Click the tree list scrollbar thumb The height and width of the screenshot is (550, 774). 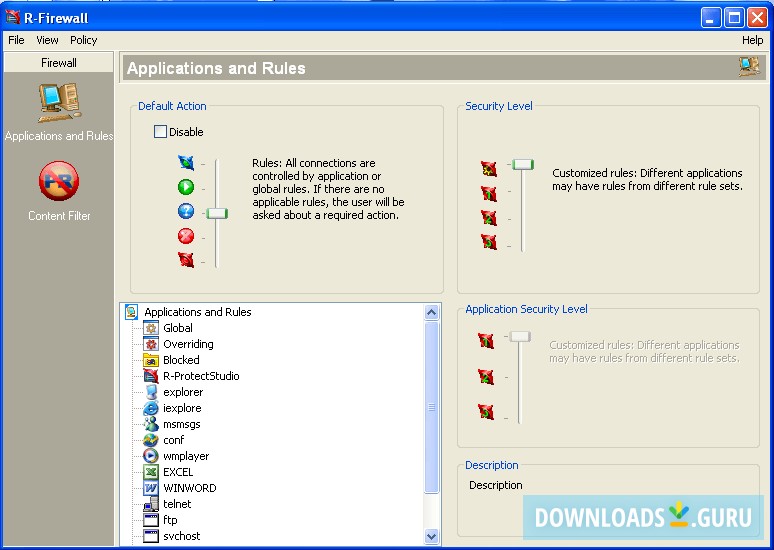click(431, 407)
